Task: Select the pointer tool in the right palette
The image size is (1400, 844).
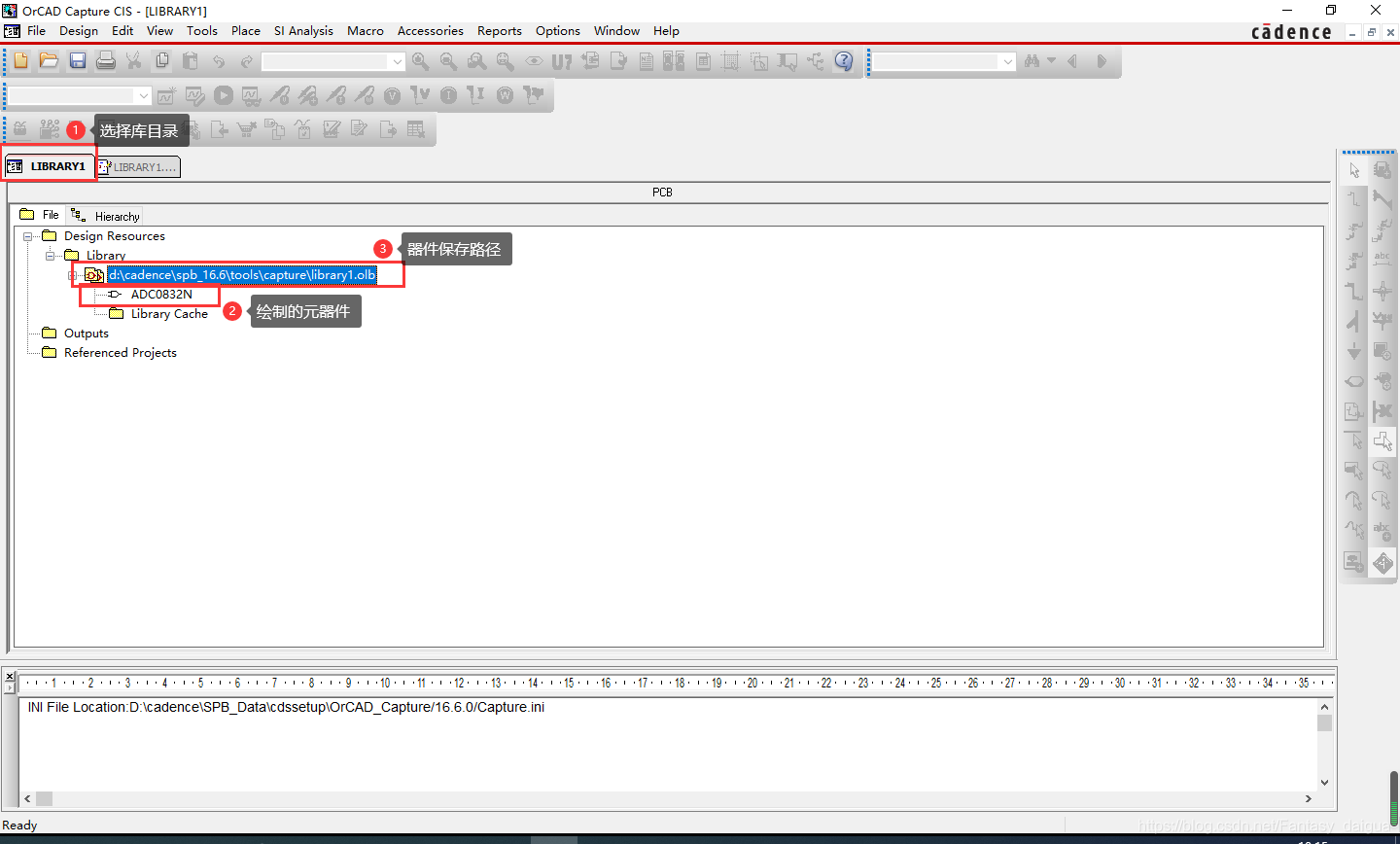Action: [x=1354, y=171]
